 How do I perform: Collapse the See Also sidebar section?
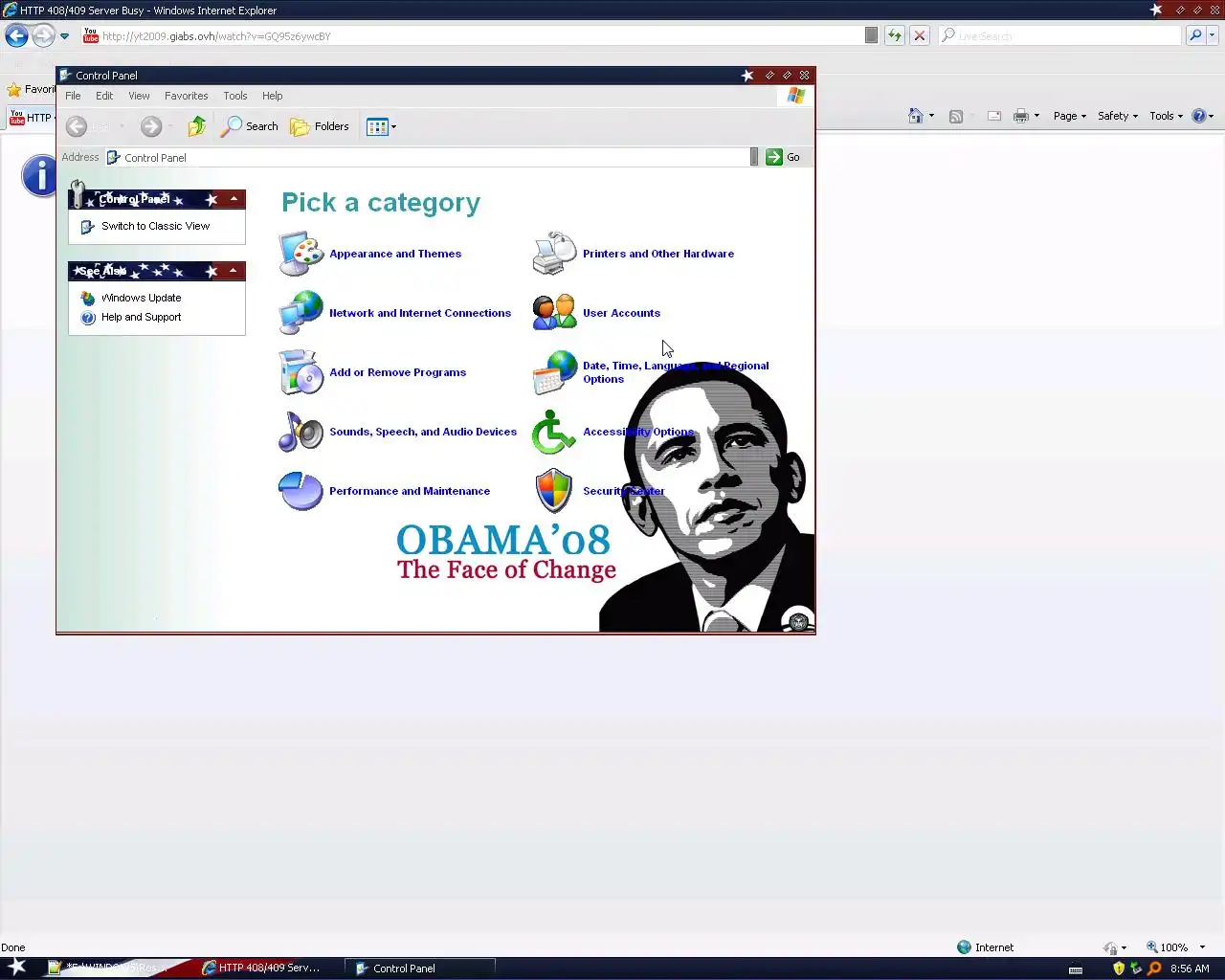(x=234, y=271)
